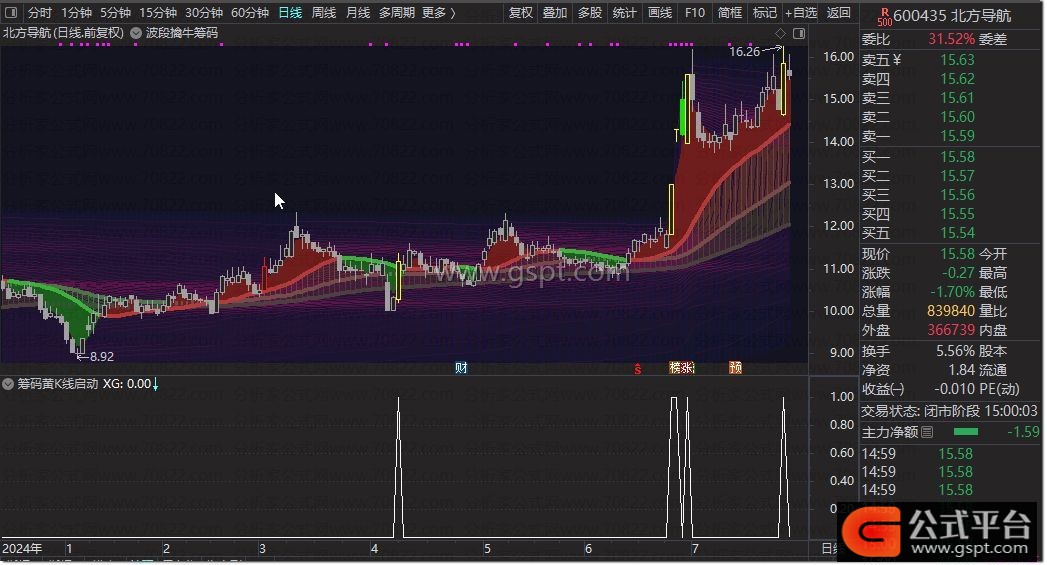Screen dimensions: 1047x565
Task: Switch to the 1分钟 period
Action: click(x=76, y=13)
